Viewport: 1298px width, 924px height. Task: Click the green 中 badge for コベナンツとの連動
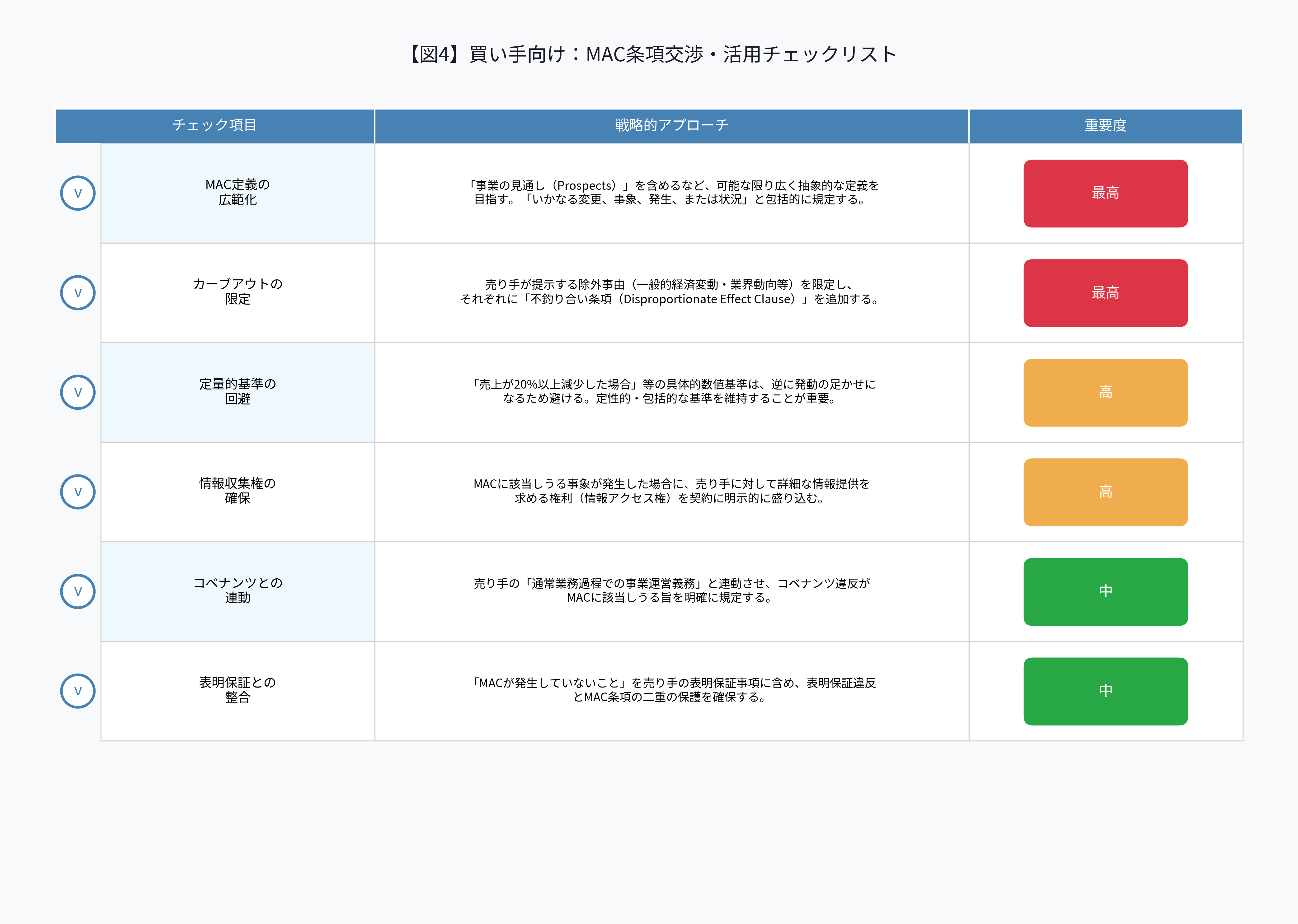point(1105,591)
